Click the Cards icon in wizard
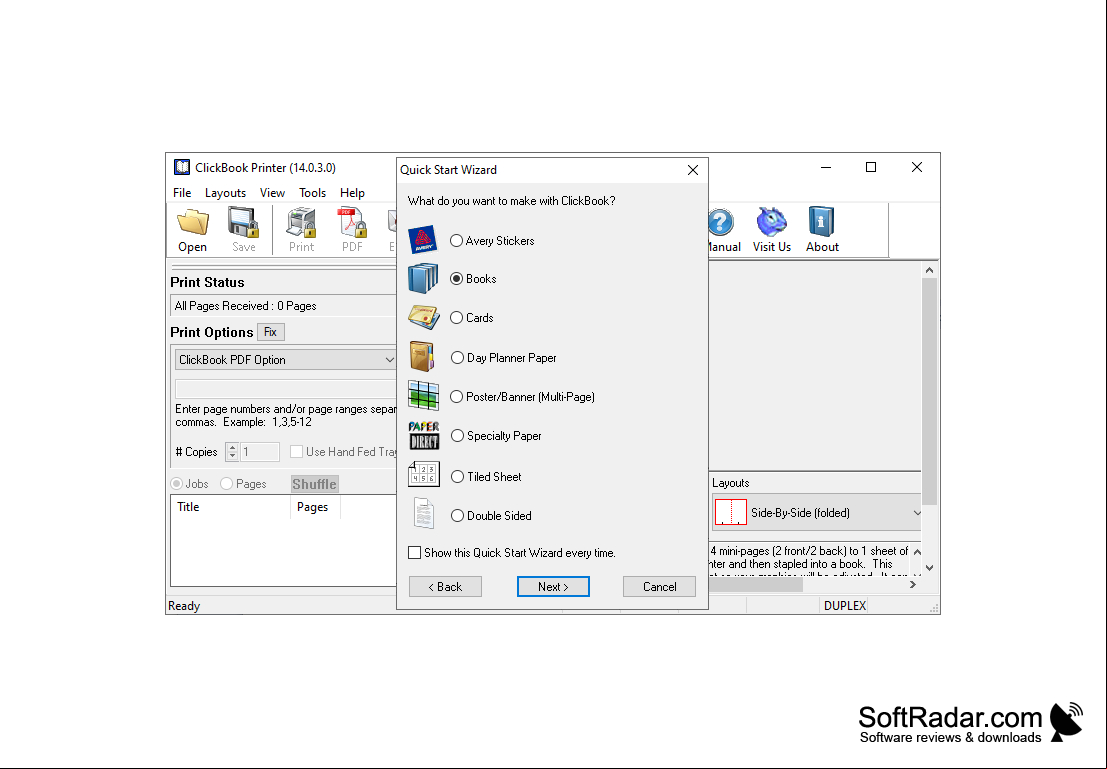Image resolution: width=1107 pixels, height=769 pixels. [x=423, y=317]
